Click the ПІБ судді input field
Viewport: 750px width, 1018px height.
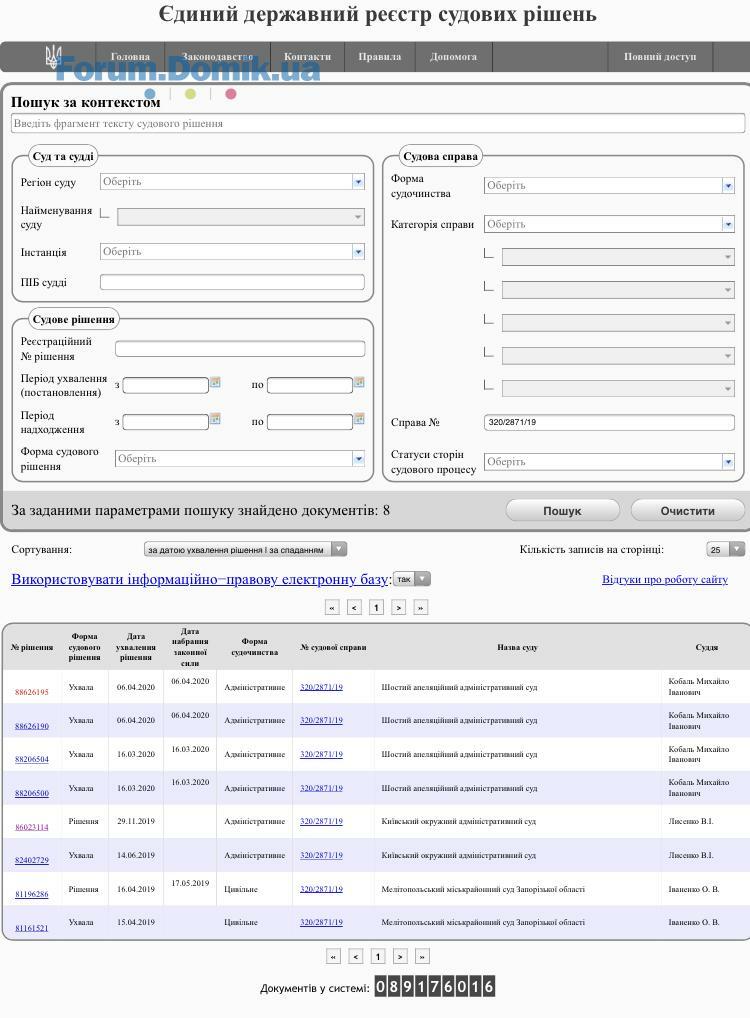(232, 282)
